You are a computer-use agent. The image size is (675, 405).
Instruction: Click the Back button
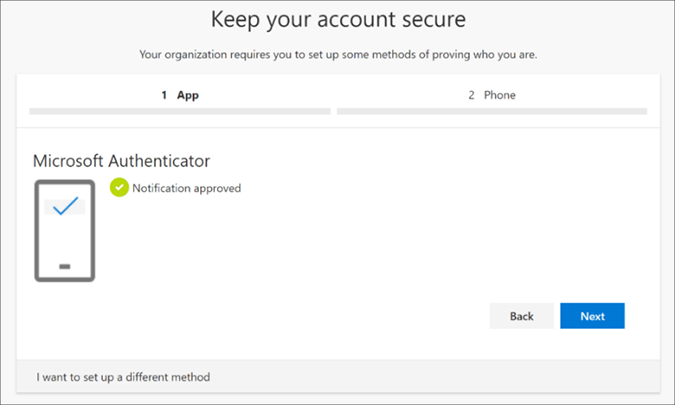coord(522,316)
